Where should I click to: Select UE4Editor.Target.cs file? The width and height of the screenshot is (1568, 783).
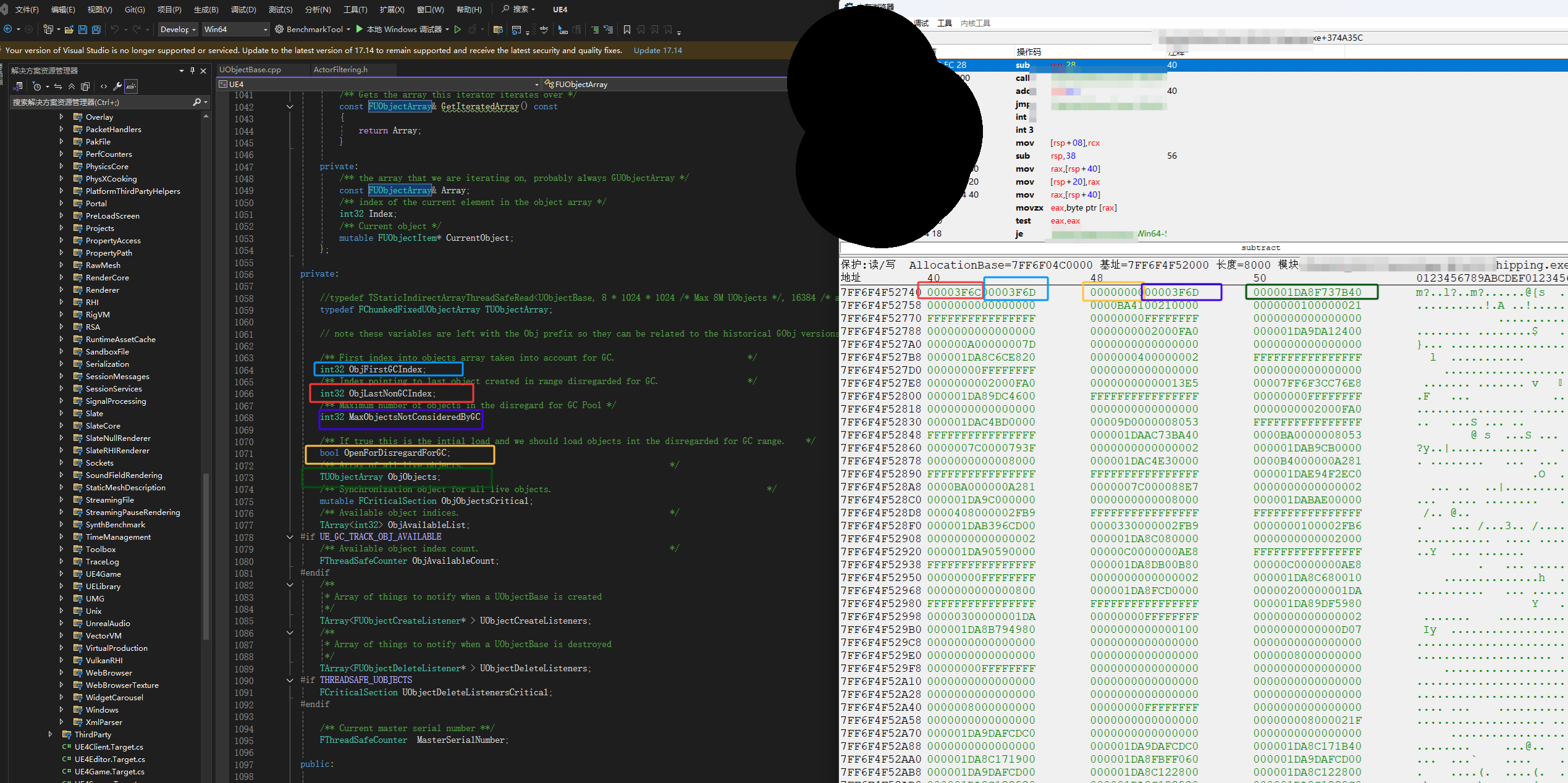[109, 759]
